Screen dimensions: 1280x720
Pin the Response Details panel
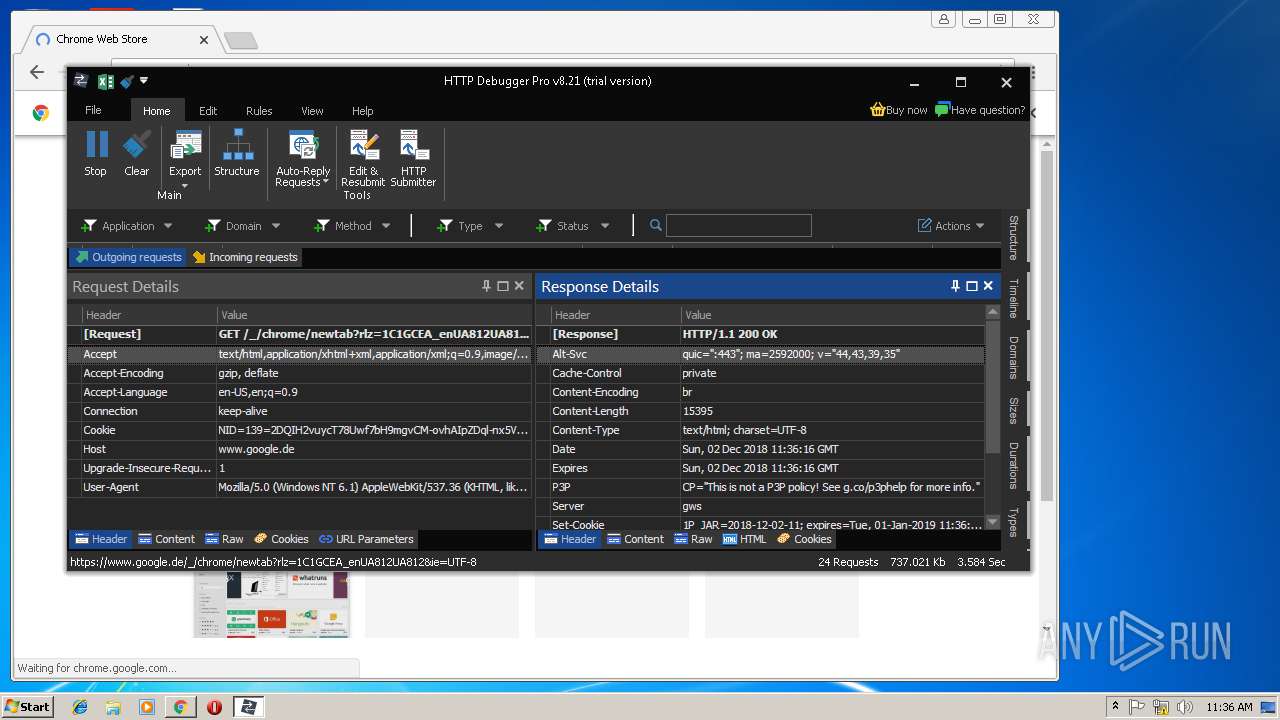(955, 286)
